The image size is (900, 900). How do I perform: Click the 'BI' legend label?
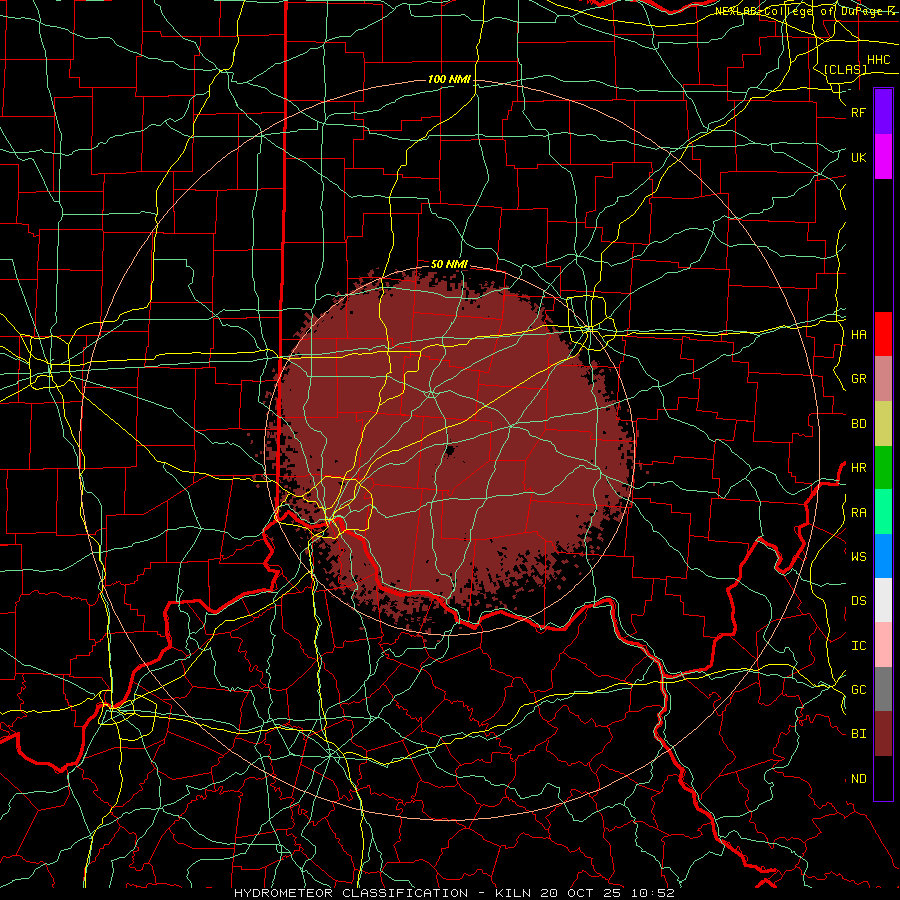[x=858, y=734]
